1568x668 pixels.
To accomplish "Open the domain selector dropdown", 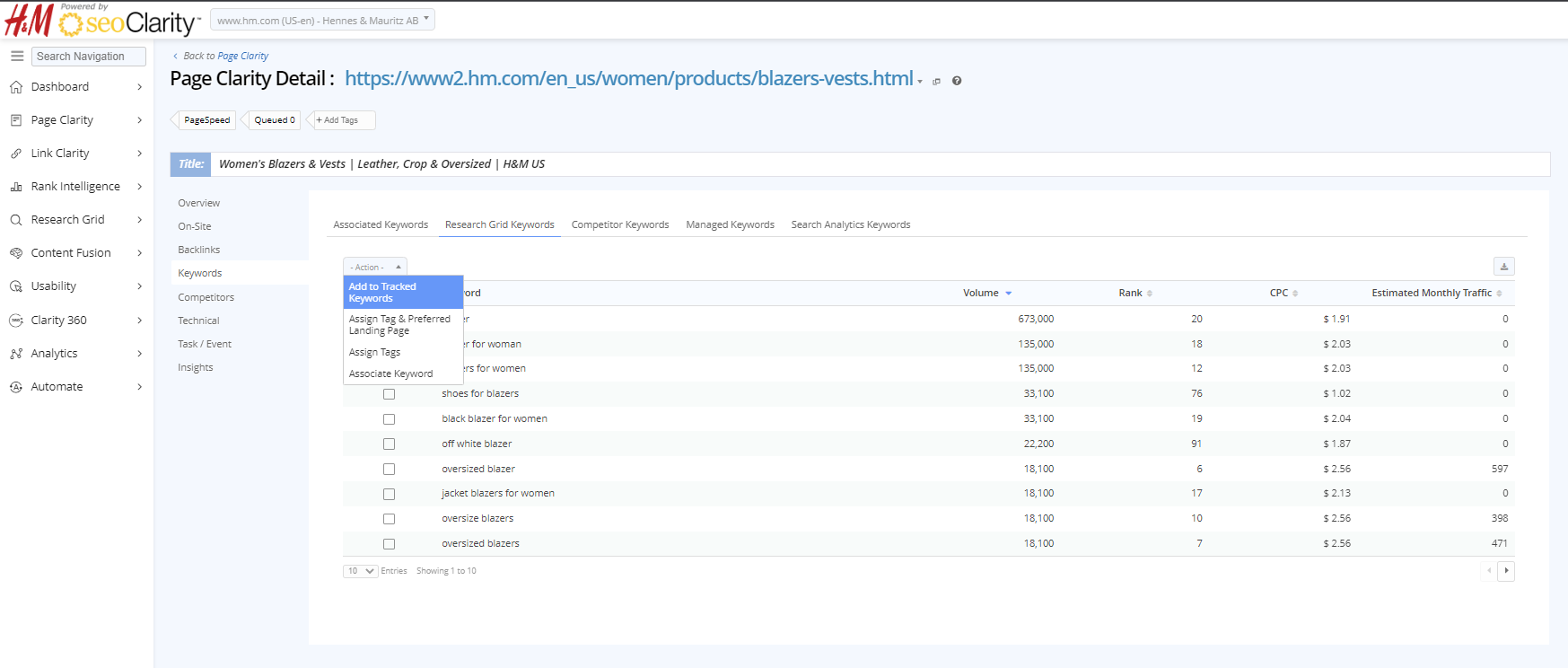I will click(x=322, y=20).
